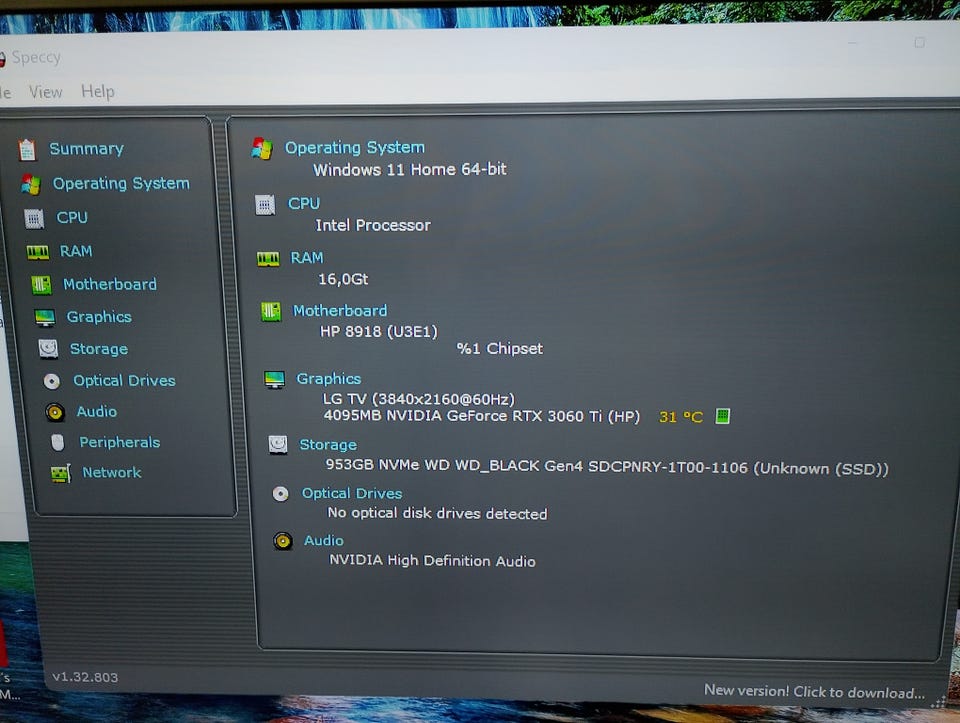
Task: Open the Help menu
Action: (97, 91)
